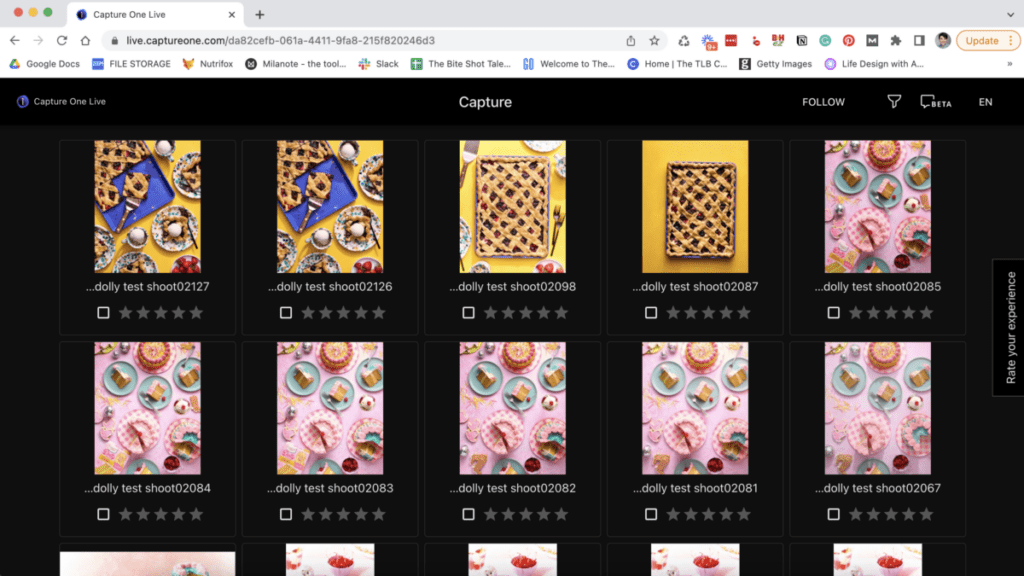Viewport: 1024px width, 576px height.
Task: Switch to the Capture One Live tab
Action: (x=155, y=14)
